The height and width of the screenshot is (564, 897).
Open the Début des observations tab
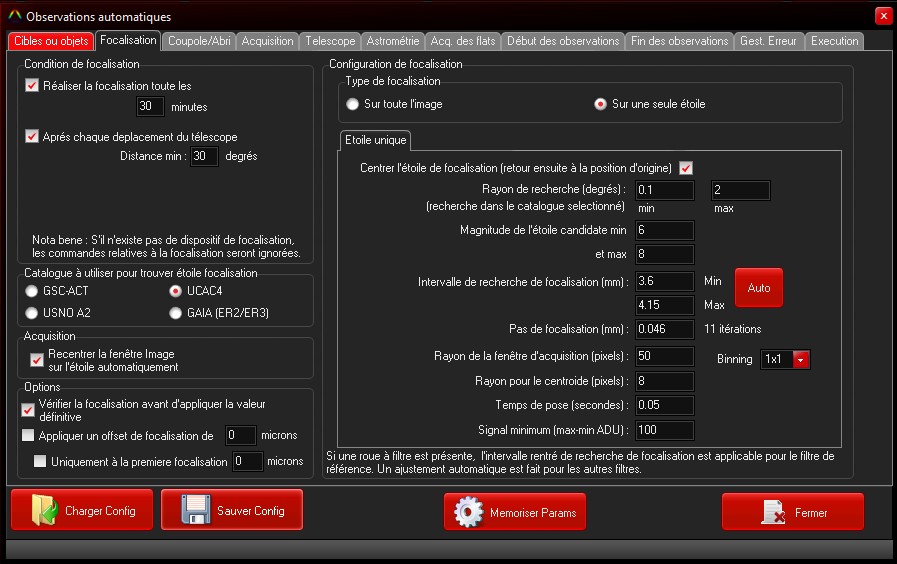point(563,41)
